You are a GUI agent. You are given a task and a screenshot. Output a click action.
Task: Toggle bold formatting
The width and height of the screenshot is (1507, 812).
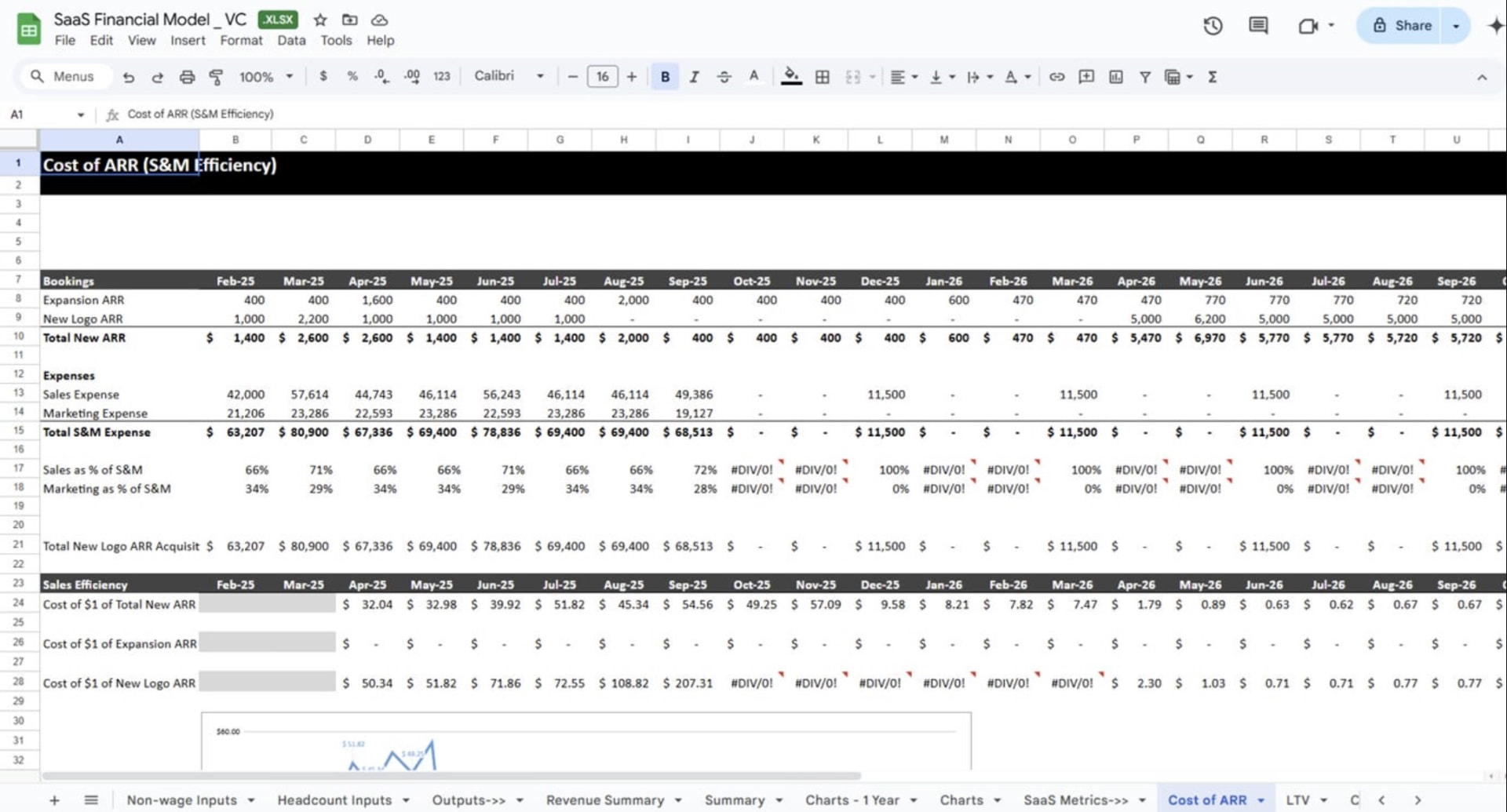tap(665, 77)
